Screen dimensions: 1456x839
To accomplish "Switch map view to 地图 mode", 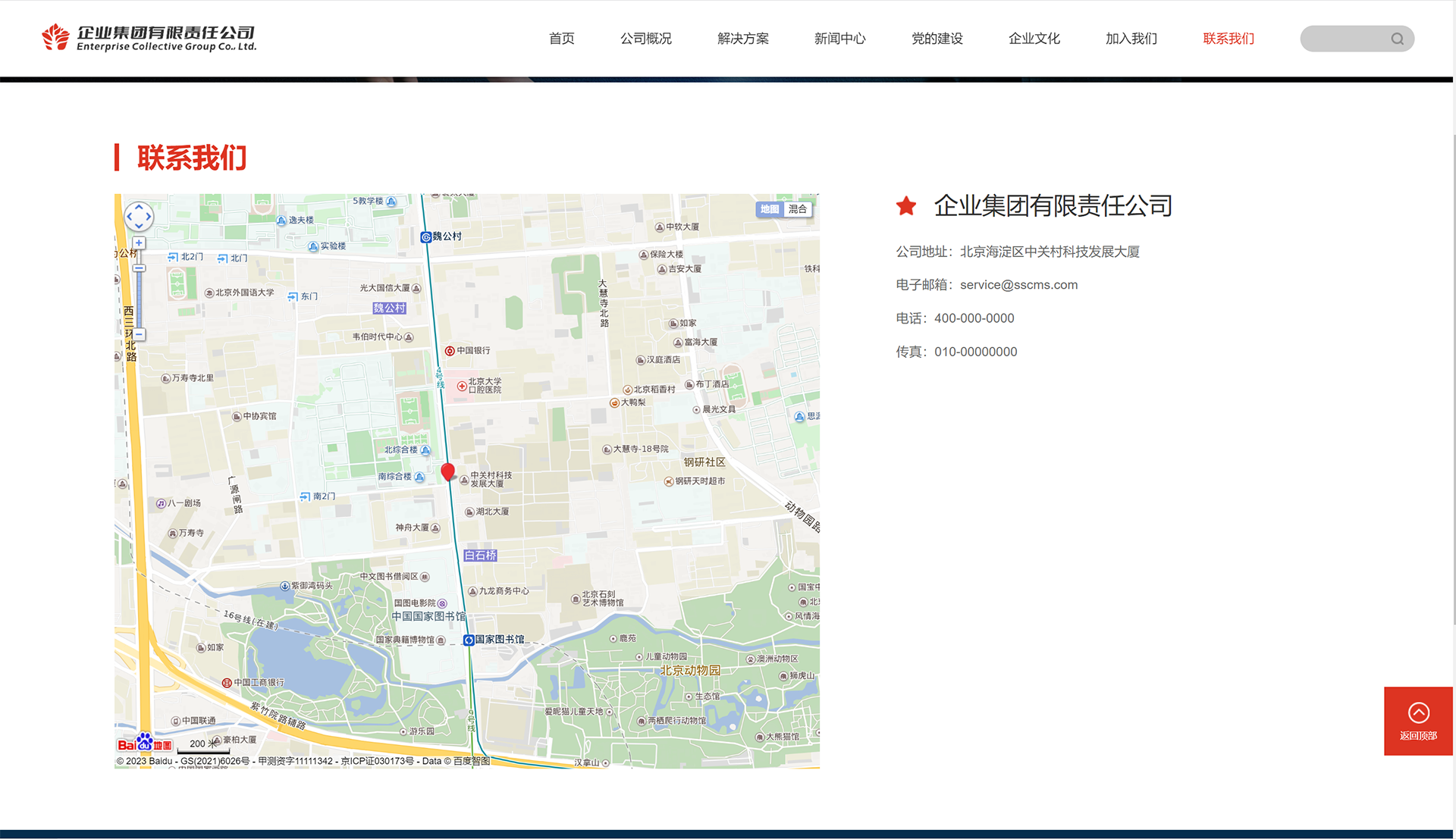I will pos(769,209).
